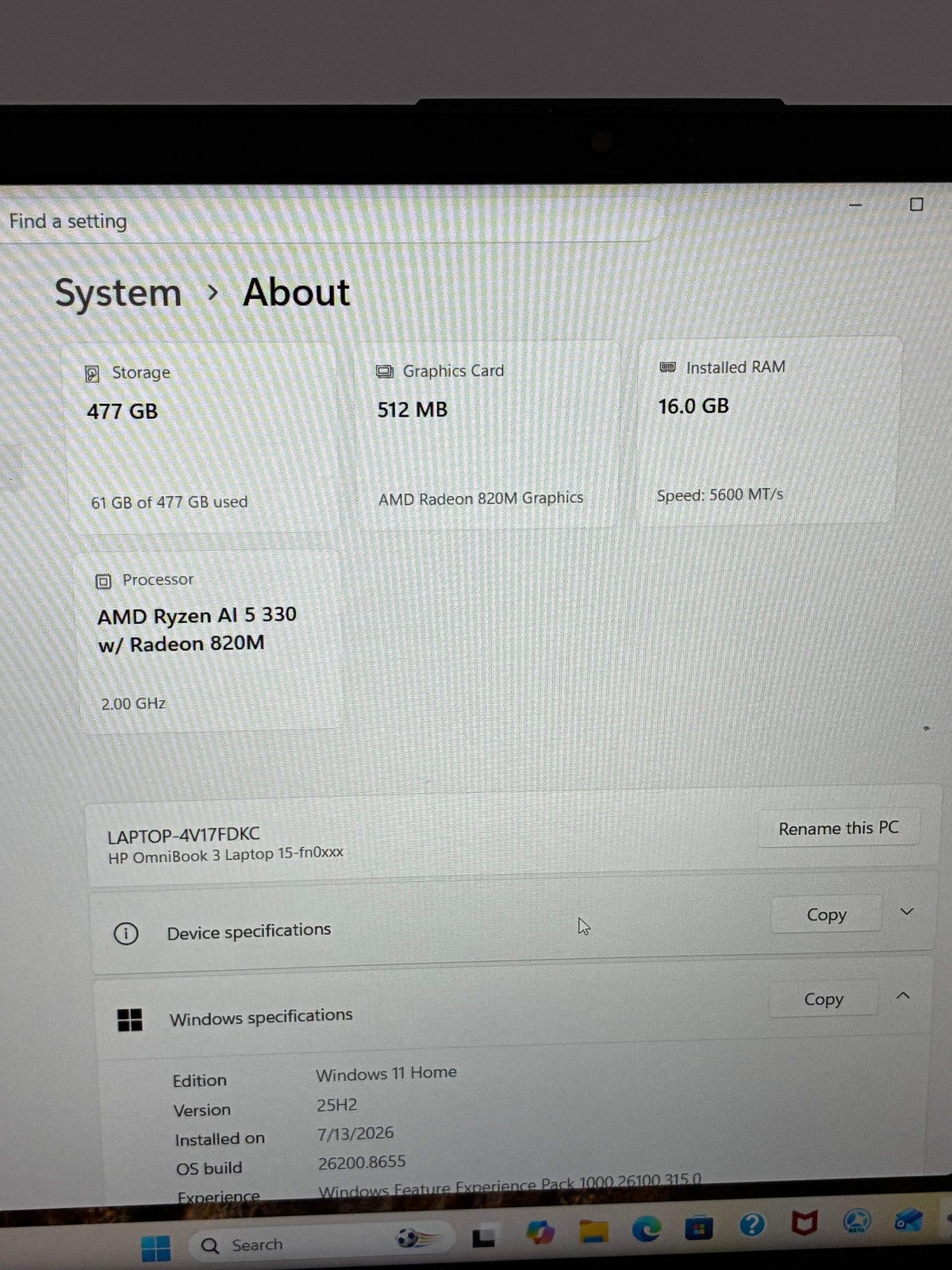Click the Processor AMD Ryzen card
The width and height of the screenshot is (952, 1270).
tap(209, 640)
